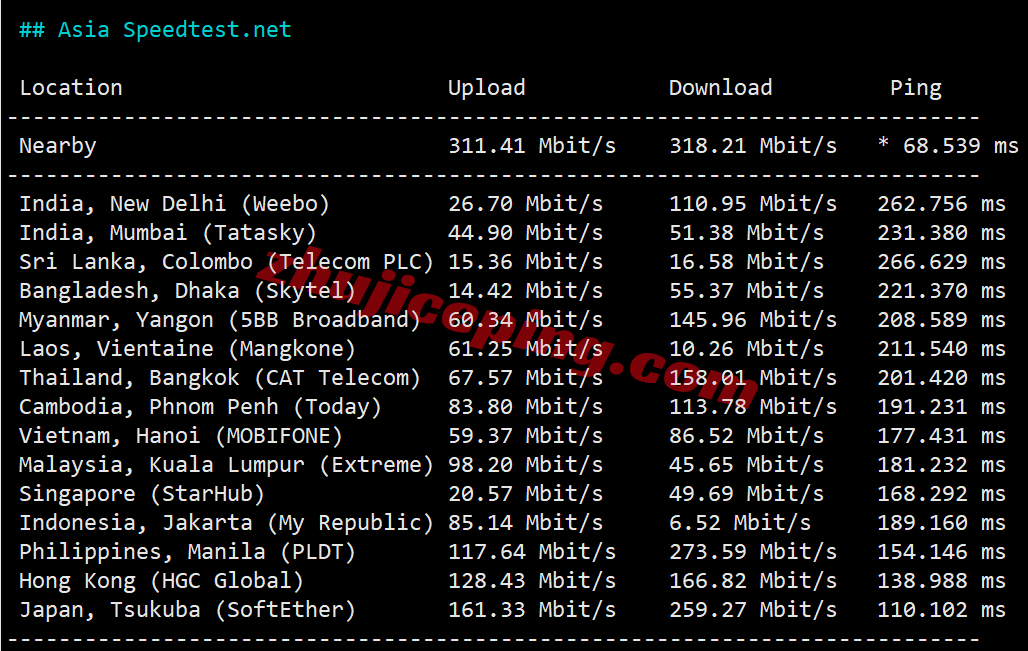
Task: Click "India, Mumbai (Tatasky)" row
Action: click(x=167, y=233)
